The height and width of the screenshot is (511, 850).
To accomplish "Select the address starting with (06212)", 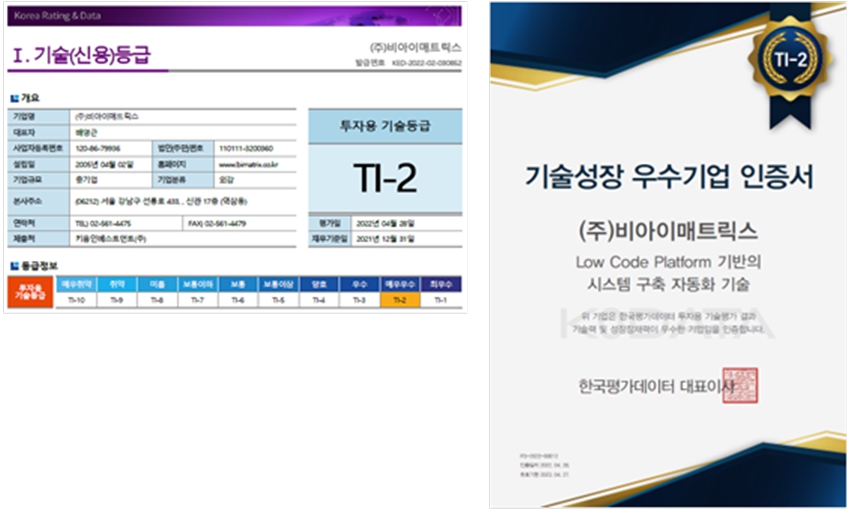I will [161, 202].
